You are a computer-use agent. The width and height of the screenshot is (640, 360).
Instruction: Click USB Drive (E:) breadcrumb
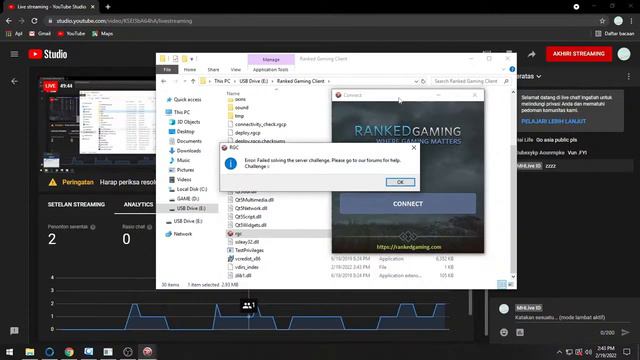(253, 81)
